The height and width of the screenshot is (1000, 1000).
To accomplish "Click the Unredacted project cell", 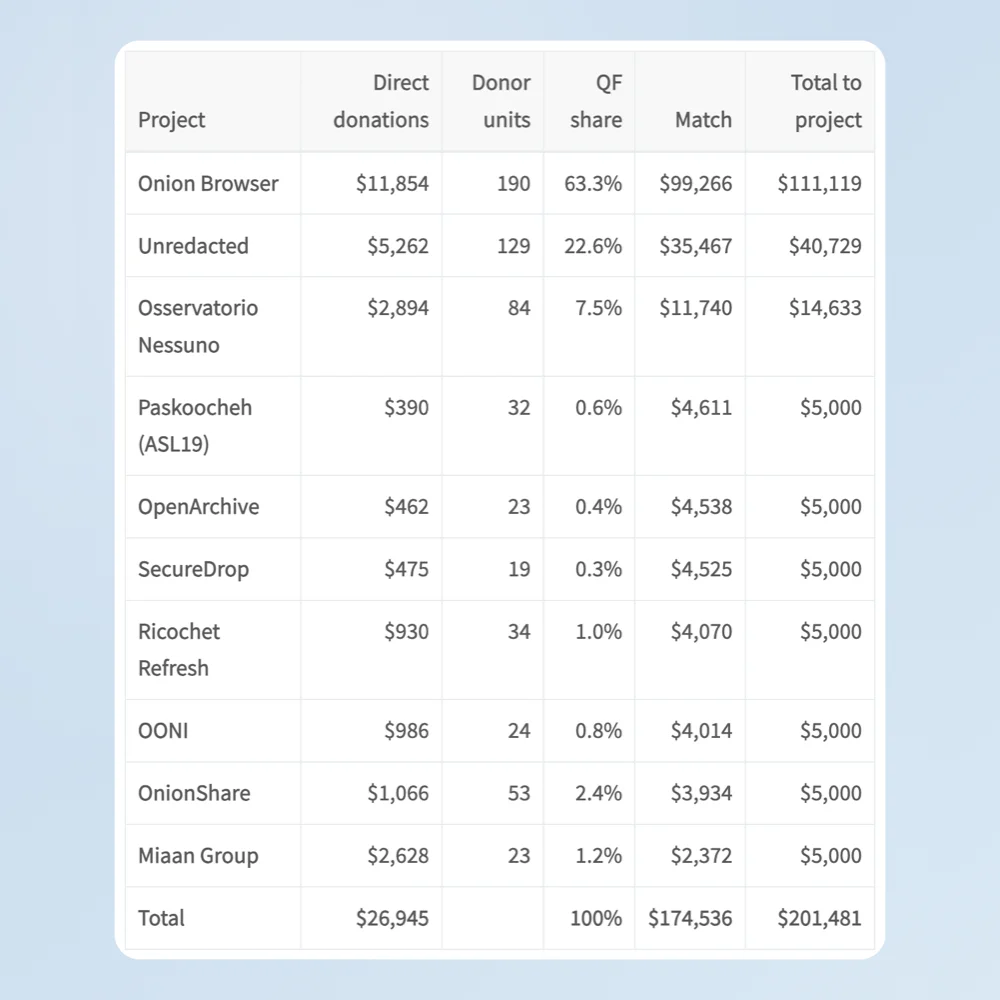I will (193, 246).
